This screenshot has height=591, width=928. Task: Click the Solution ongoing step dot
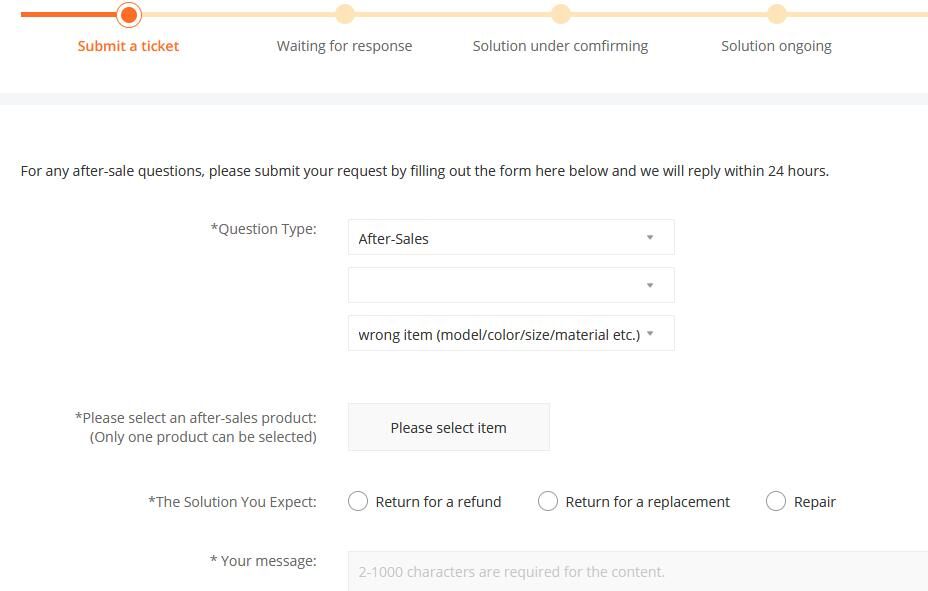pos(777,14)
